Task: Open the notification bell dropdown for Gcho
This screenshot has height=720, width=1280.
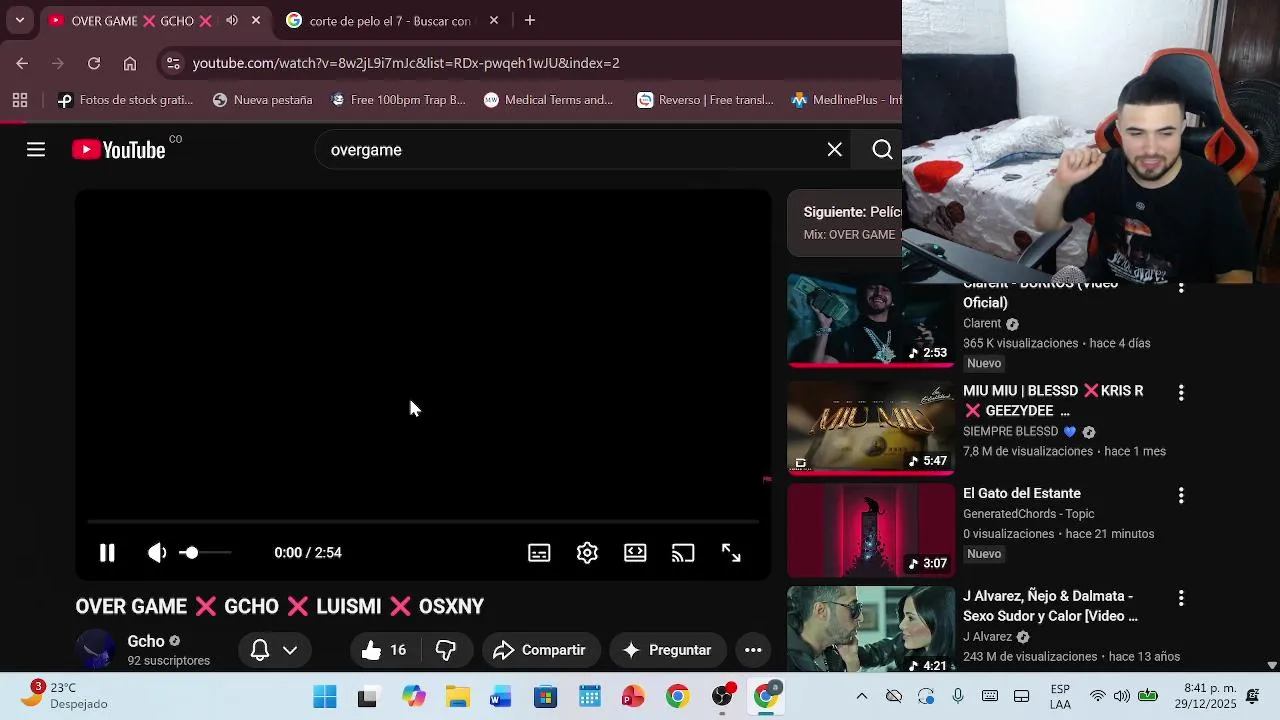Action: (274, 650)
